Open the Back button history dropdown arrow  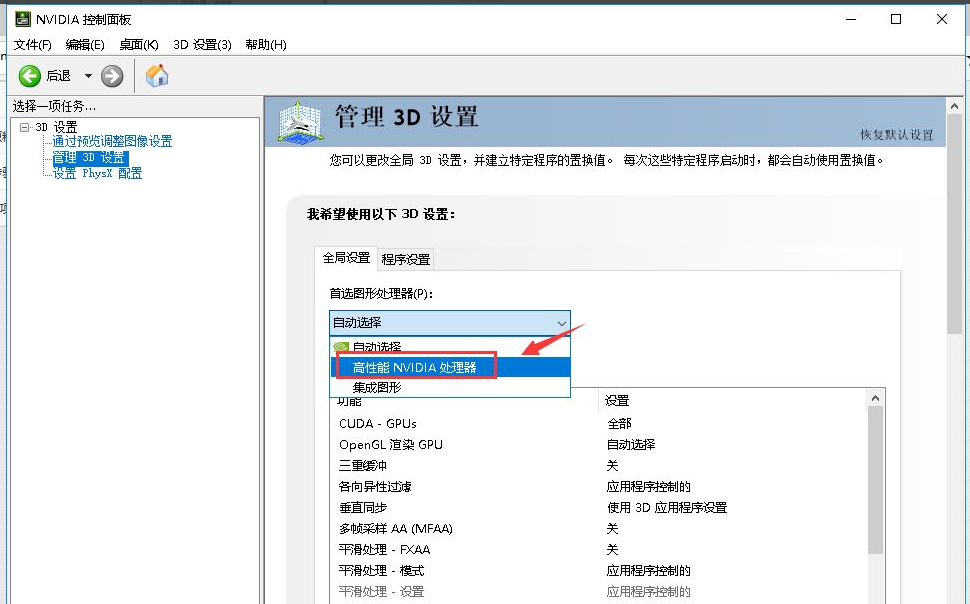click(x=88, y=76)
